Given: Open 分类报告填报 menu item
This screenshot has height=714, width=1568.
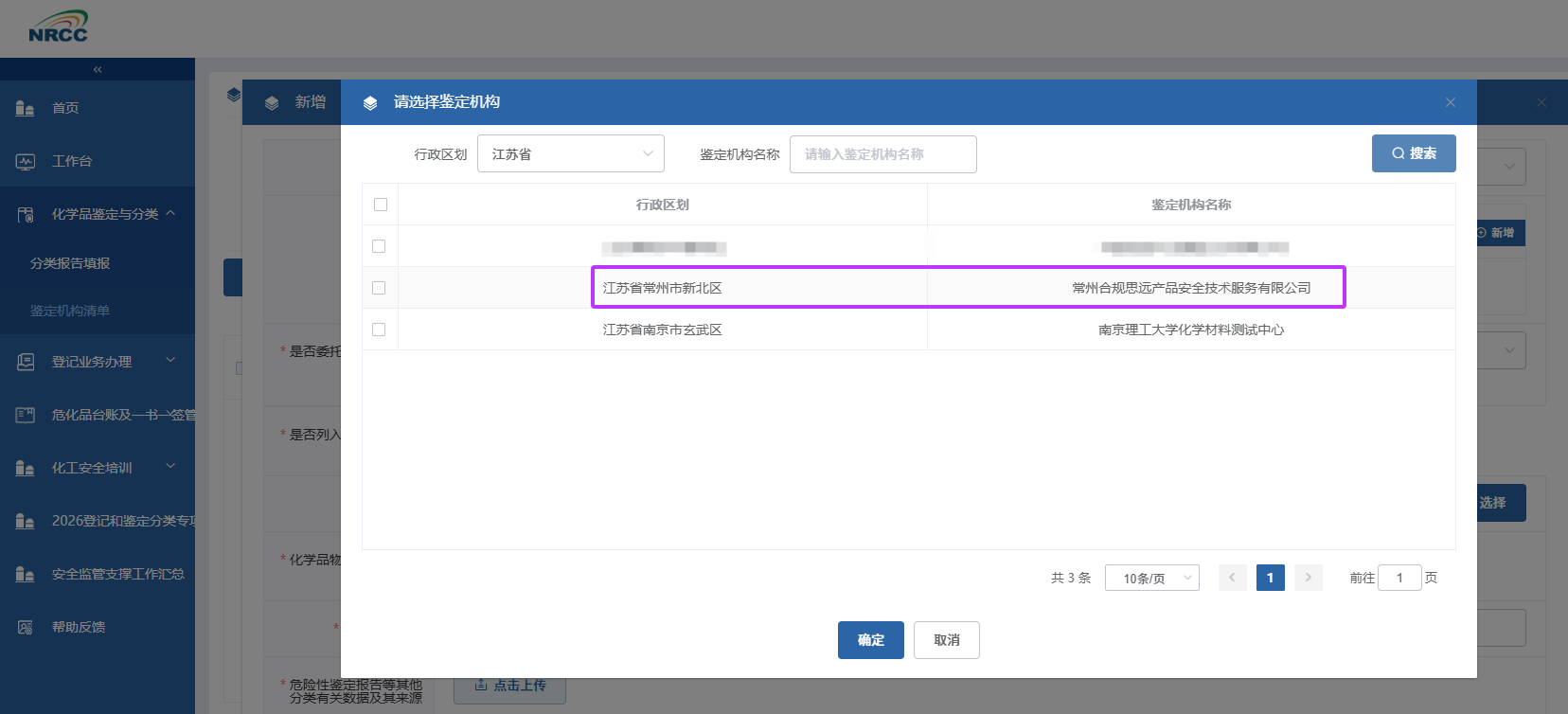Looking at the screenshot, I should tap(70, 263).
